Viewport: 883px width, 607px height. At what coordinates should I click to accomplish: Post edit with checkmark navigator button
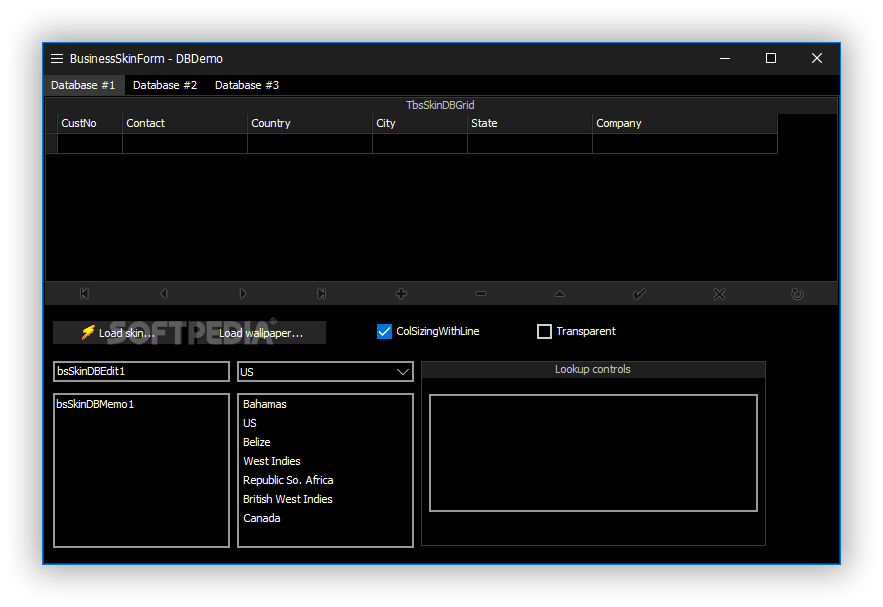(639, 293)
